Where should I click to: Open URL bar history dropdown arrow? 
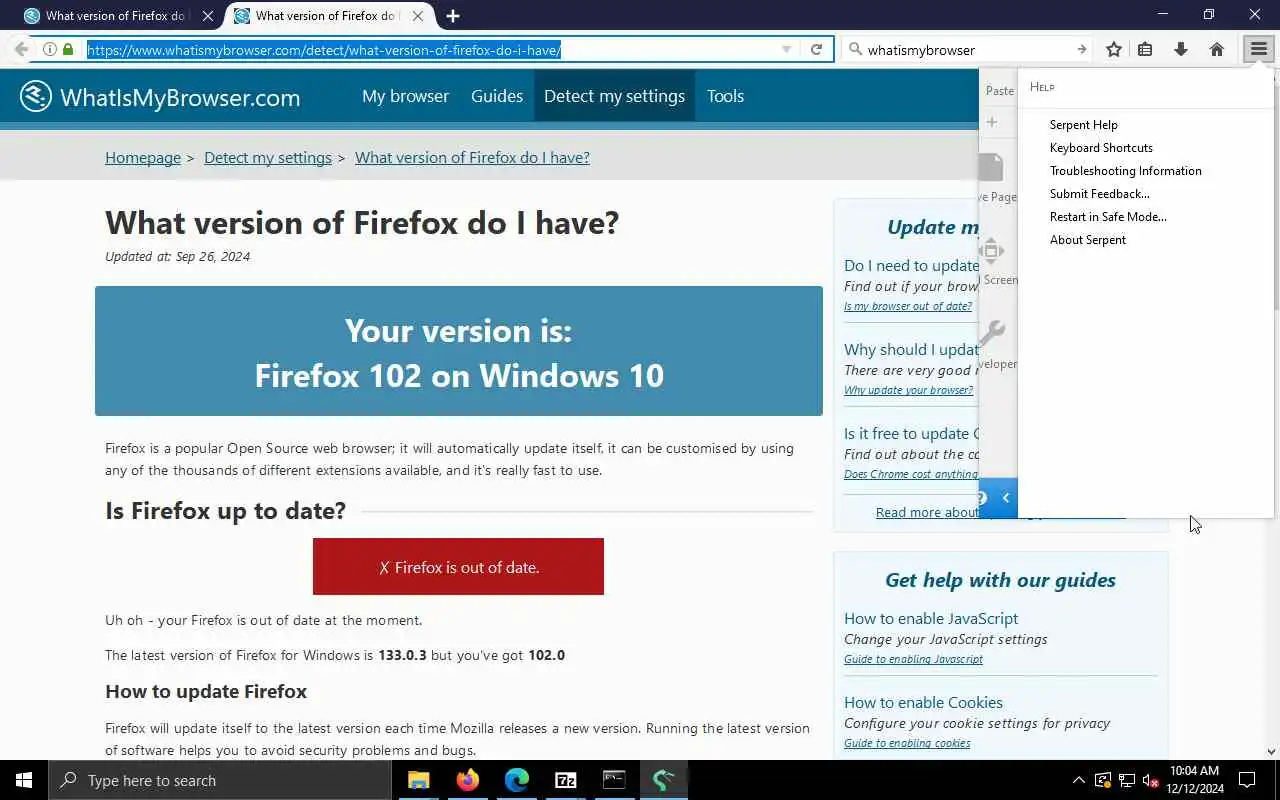(786, 49)
